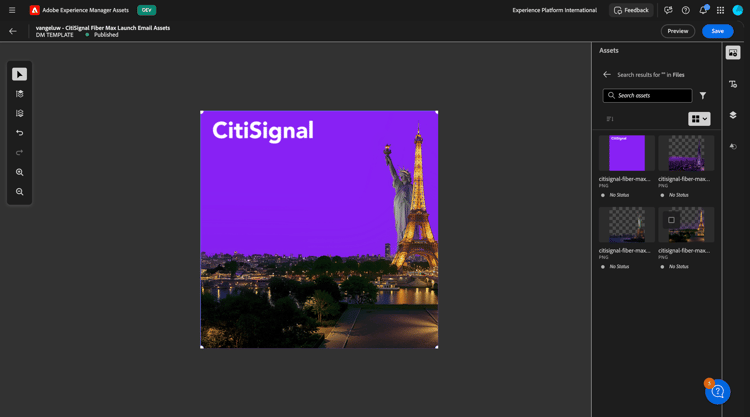Viewport: 750px width, 417px height.
Task: Click Adobe Experience Manager Assets title
Action: pyautogui.click(x=86, y=10)
